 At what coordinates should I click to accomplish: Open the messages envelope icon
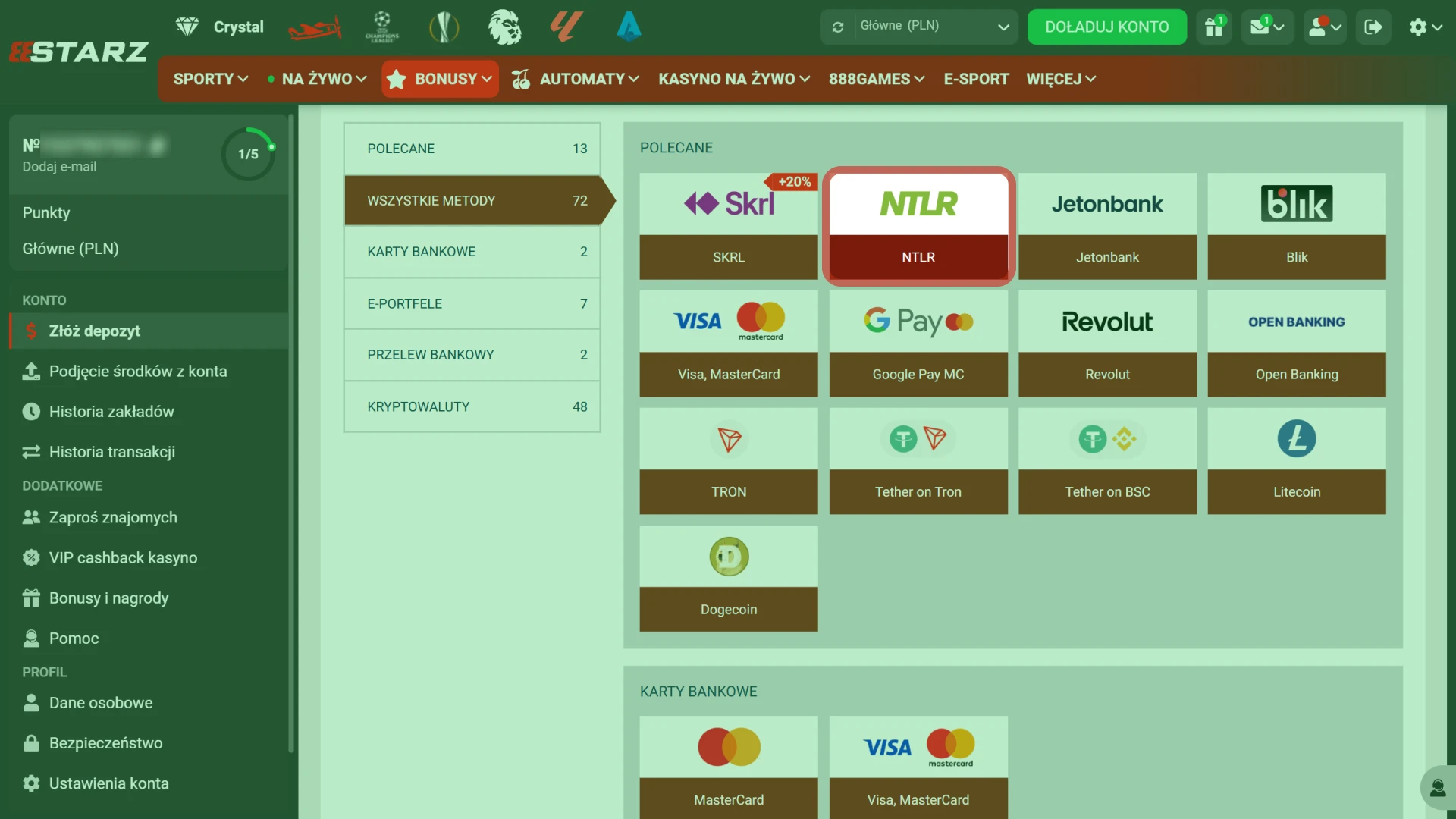tap(1267, 27)
